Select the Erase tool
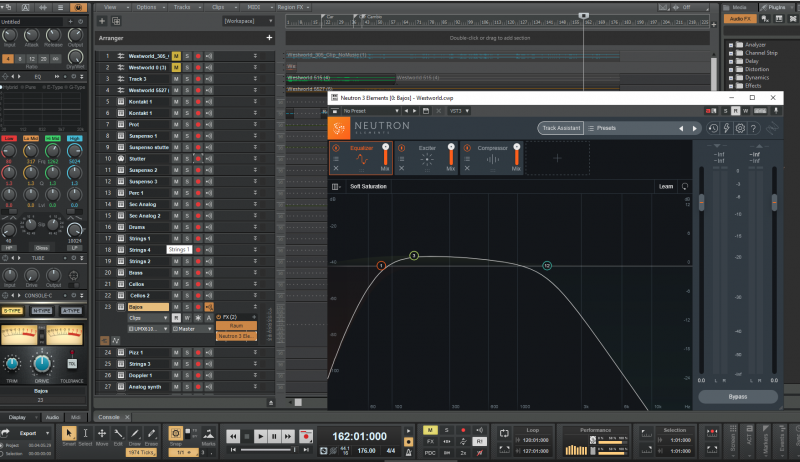Screen dimensions: 800x462 pos(151,434)
